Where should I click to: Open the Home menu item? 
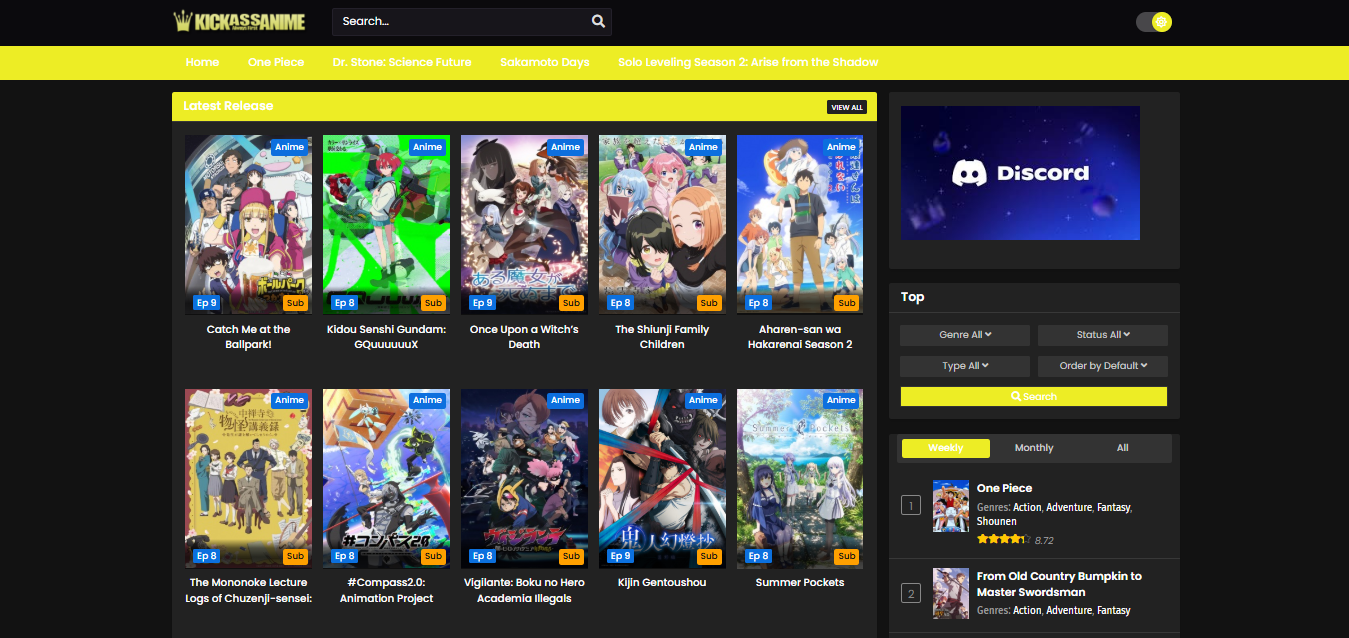[x=202, y=62]
